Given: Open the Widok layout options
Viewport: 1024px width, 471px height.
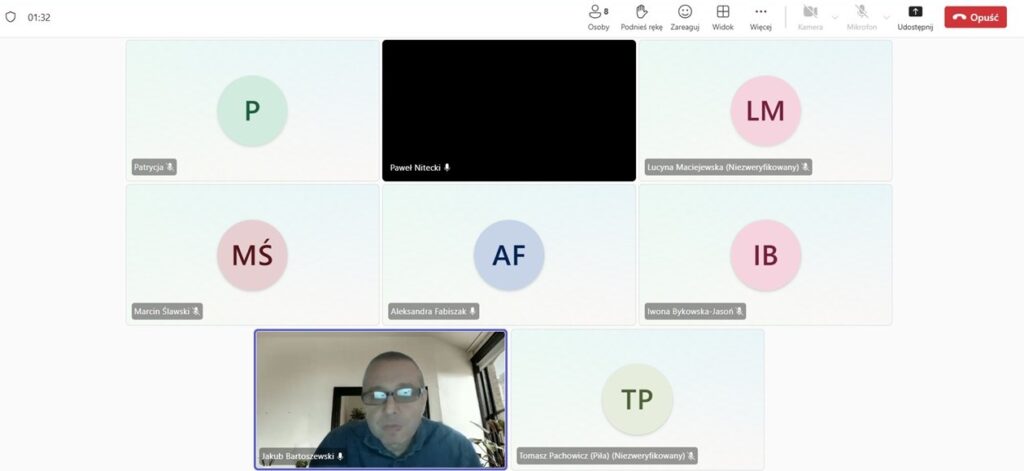Looking at the screenshot, I should [x=722, y=12].
